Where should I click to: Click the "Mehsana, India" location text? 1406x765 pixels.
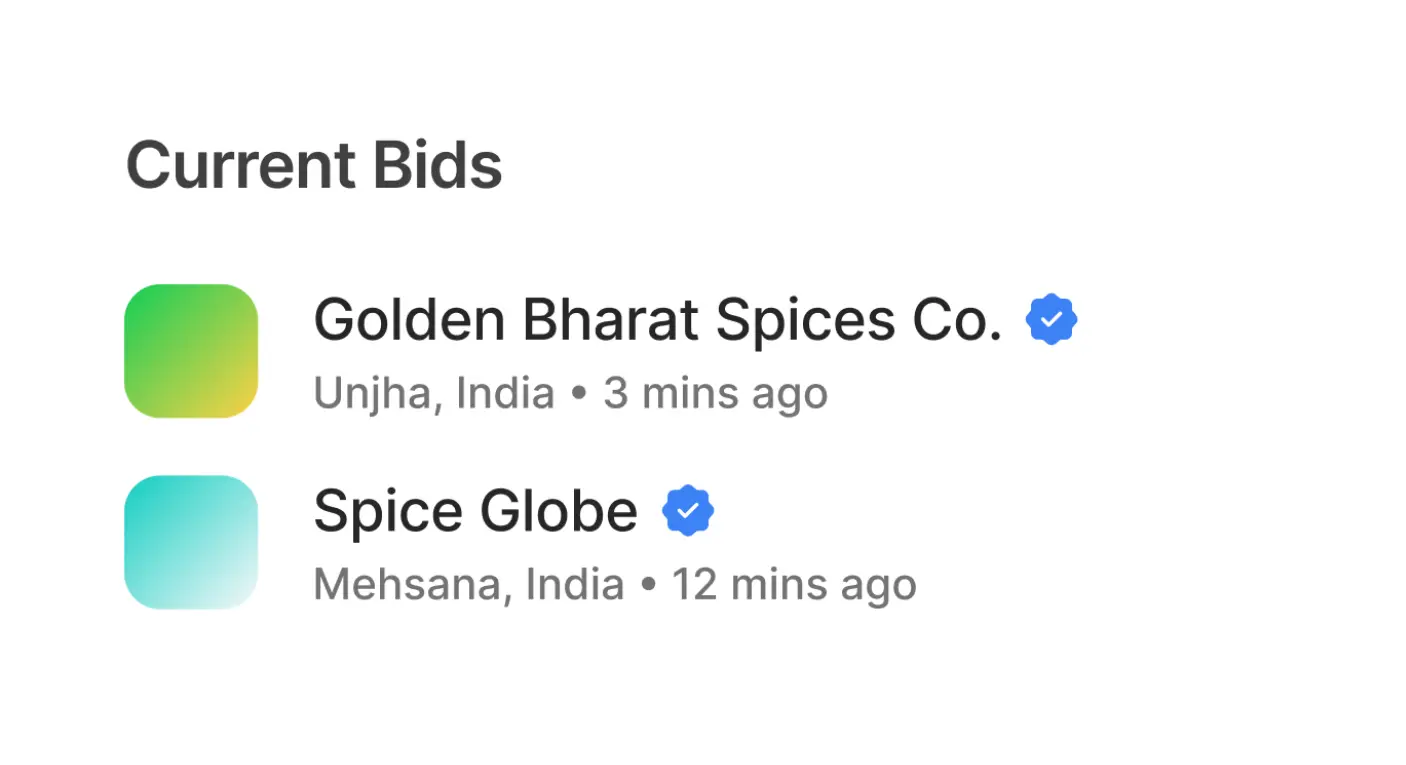coord(469,585)
